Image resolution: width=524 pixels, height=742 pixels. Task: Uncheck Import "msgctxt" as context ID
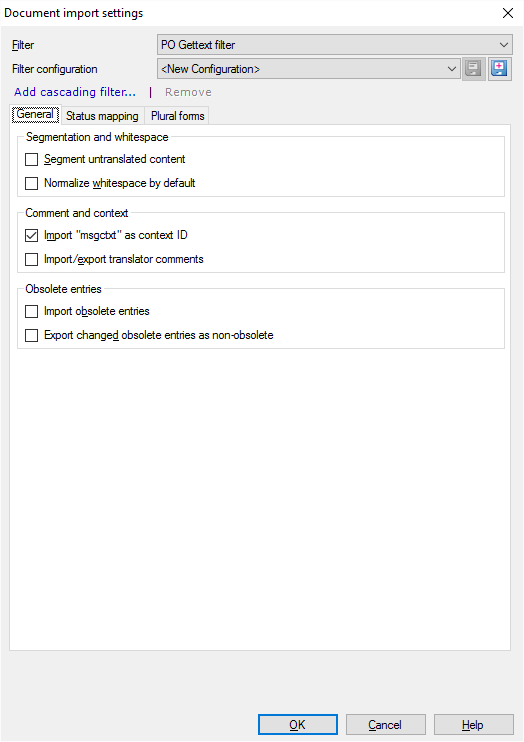tap(31, 235)
